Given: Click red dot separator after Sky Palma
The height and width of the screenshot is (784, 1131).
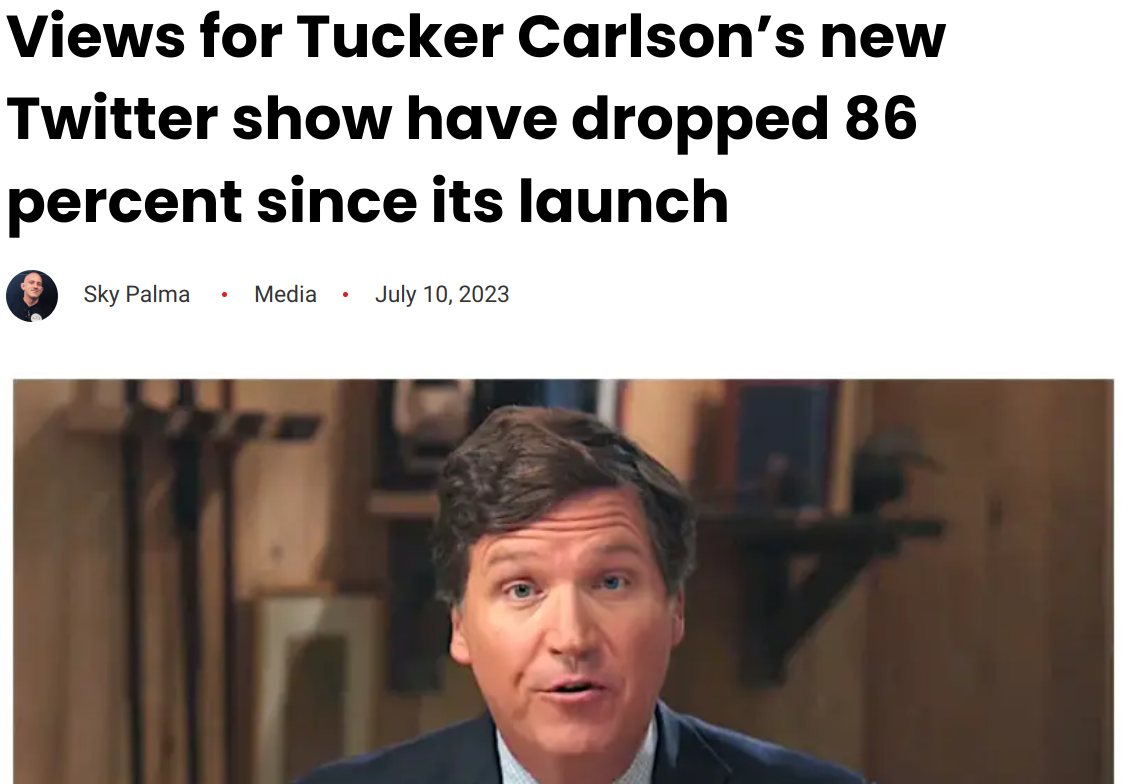Looking at the screenshot, I should point(224,294).
